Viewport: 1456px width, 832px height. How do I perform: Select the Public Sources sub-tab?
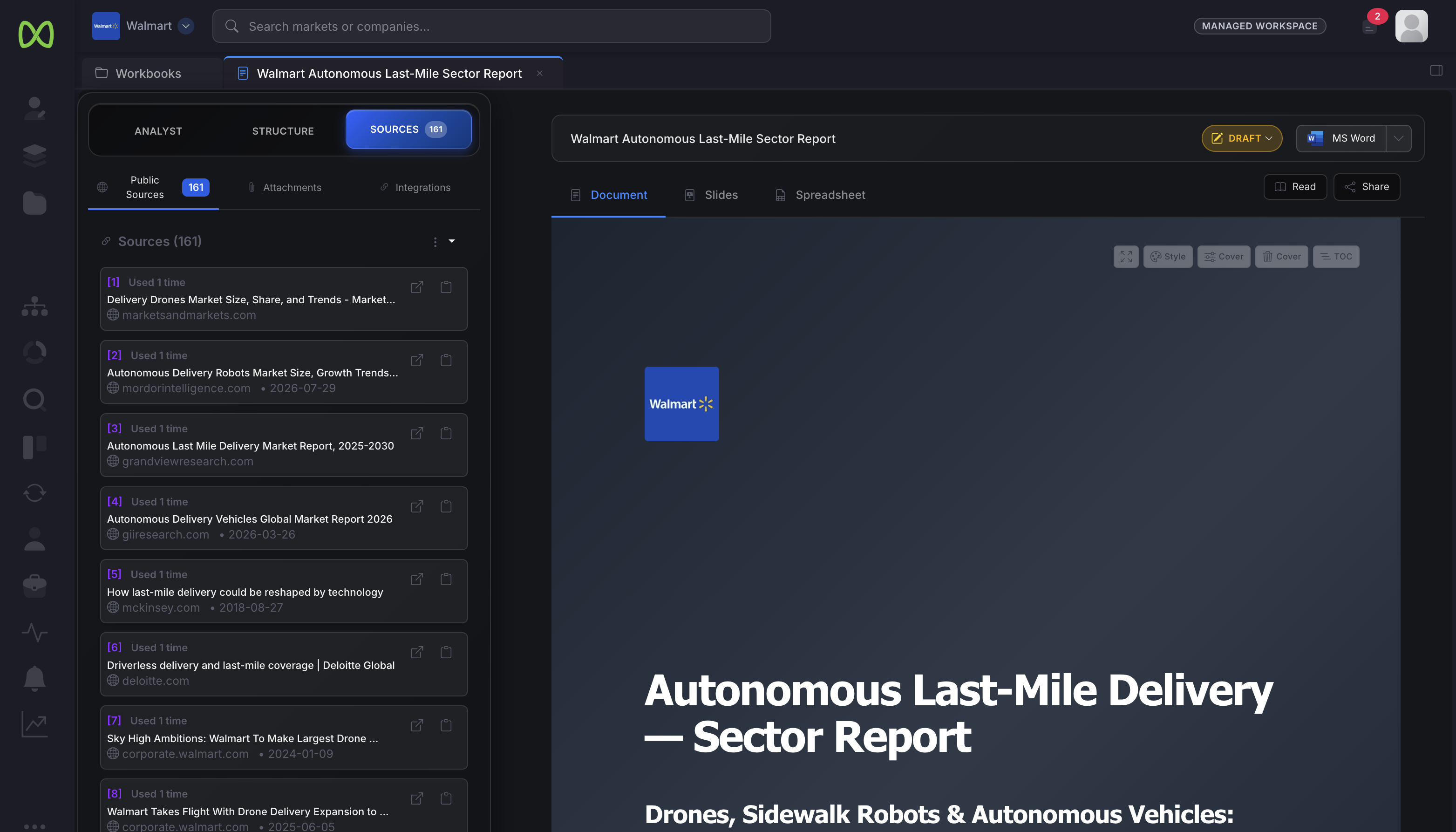pos(153,187)
